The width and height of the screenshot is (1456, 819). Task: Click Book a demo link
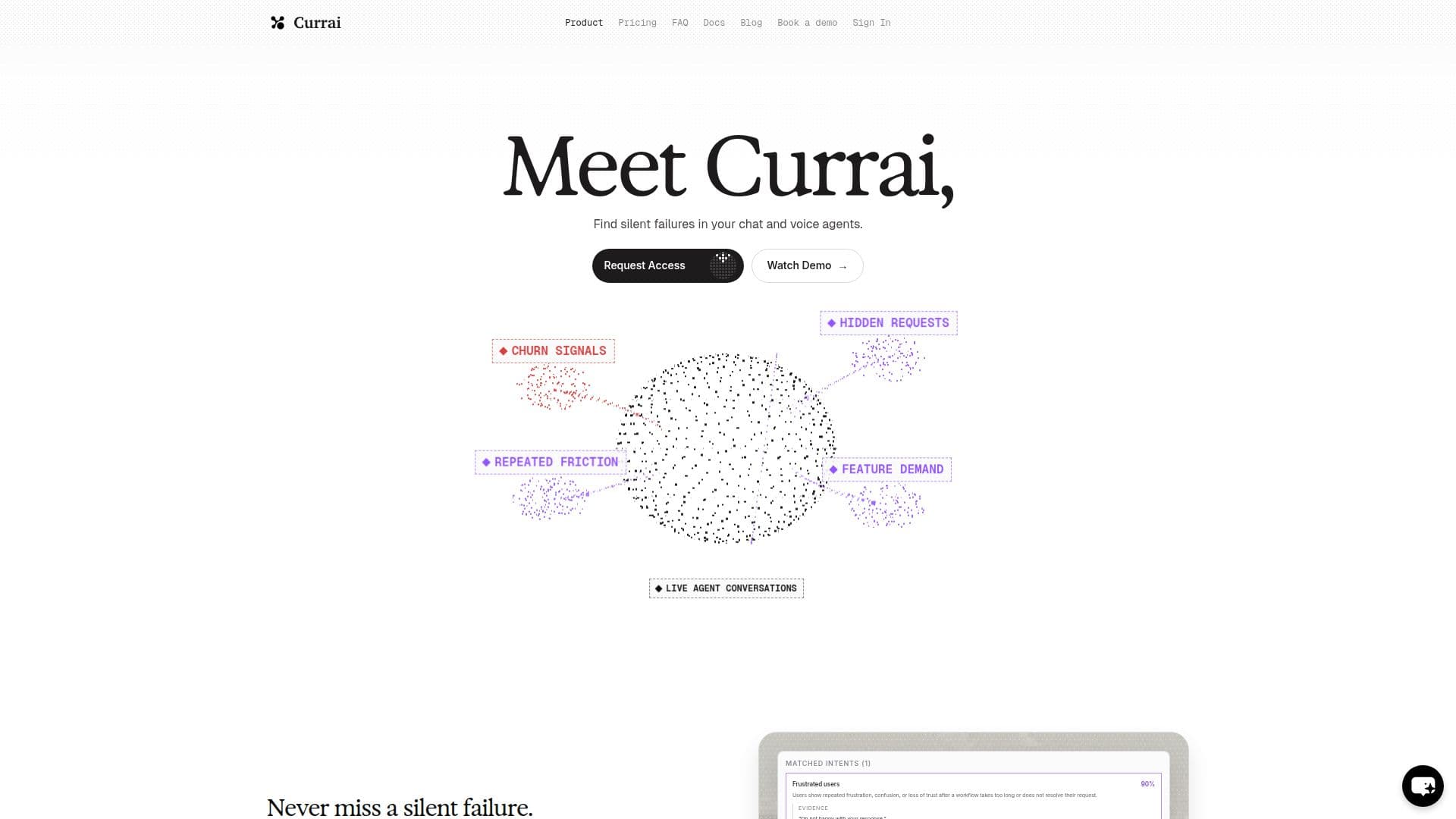point(807,23)
